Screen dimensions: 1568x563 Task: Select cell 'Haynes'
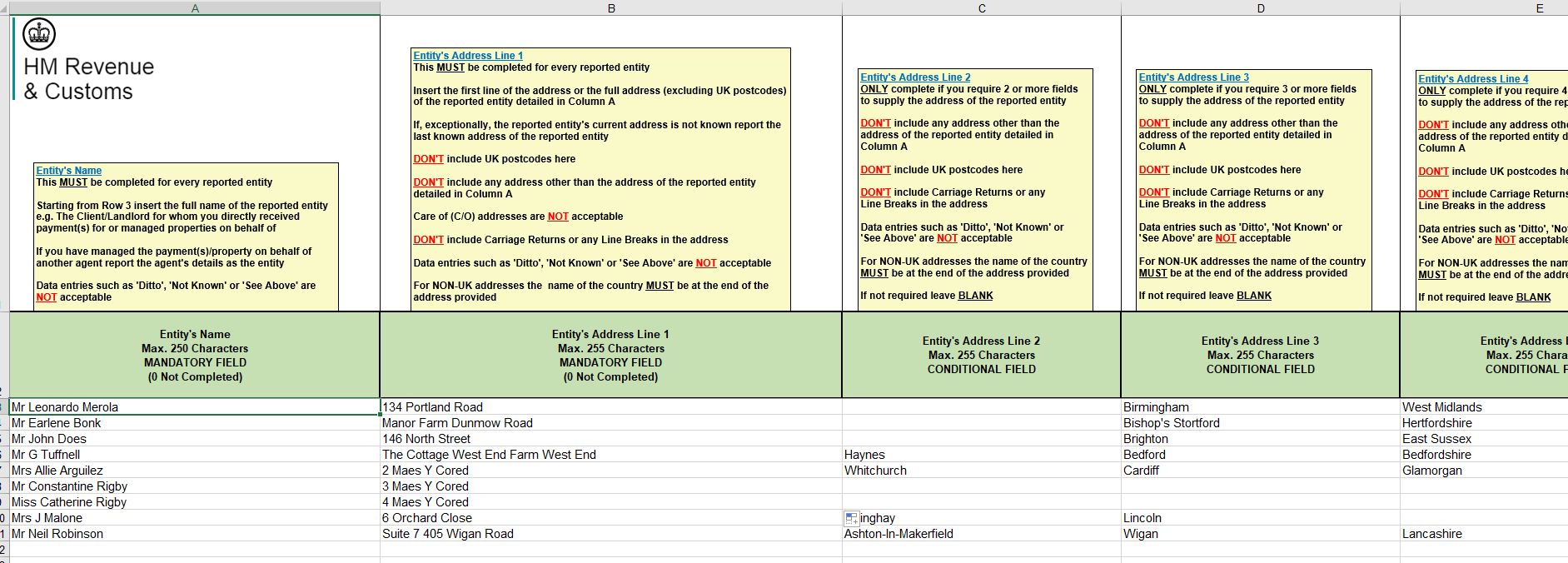pos(982,455)
